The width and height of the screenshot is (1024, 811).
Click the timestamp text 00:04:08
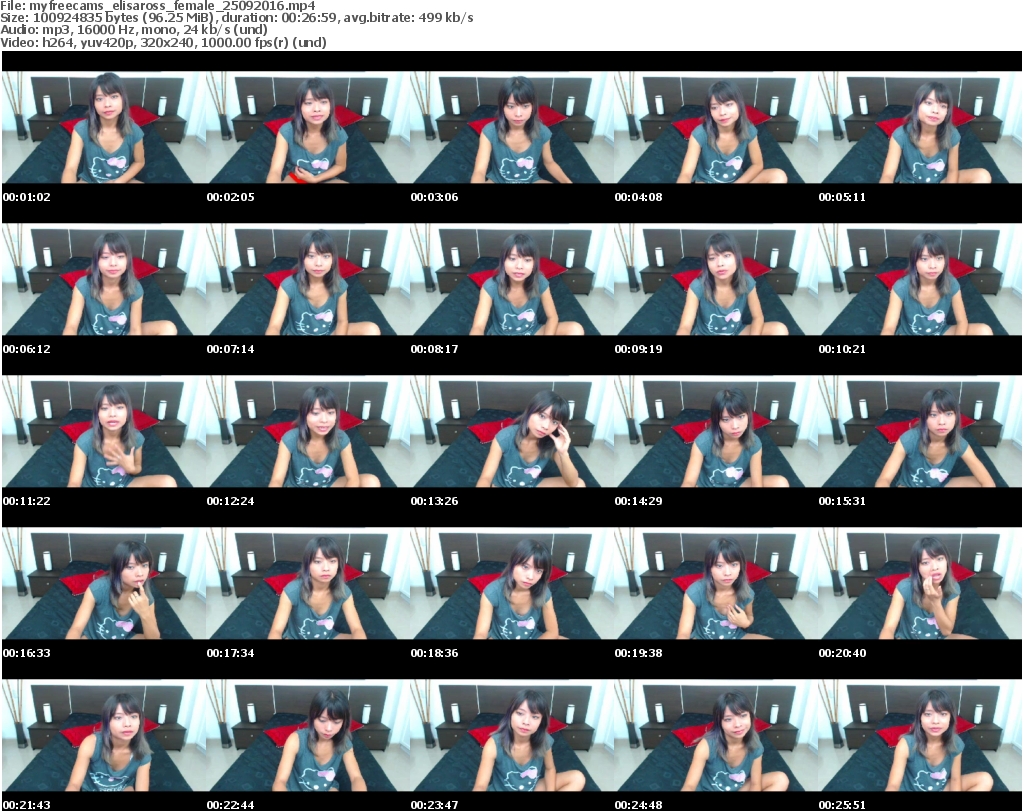638,197
